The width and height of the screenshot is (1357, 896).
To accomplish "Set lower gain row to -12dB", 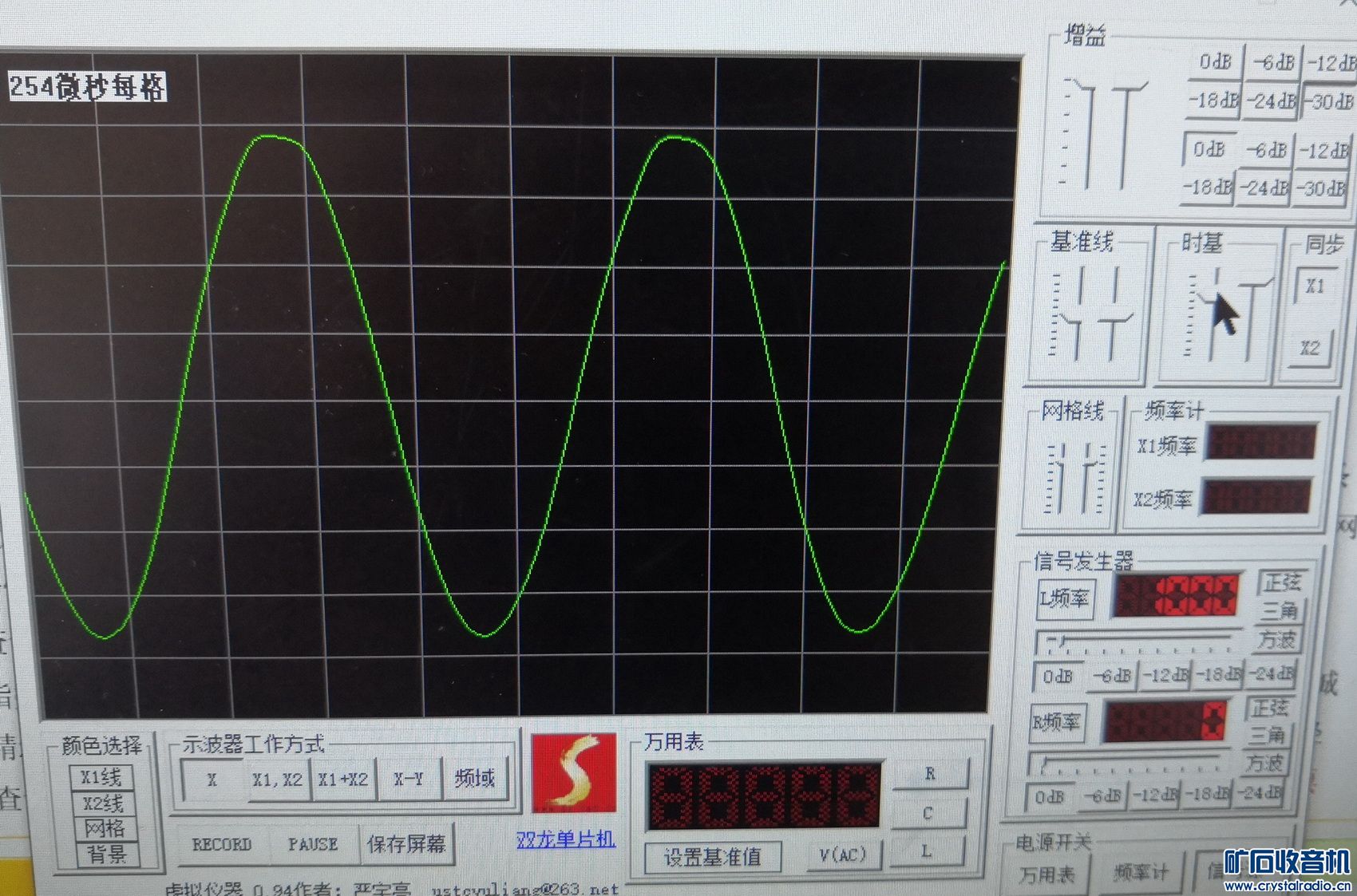I will [x=1324, y=151].
